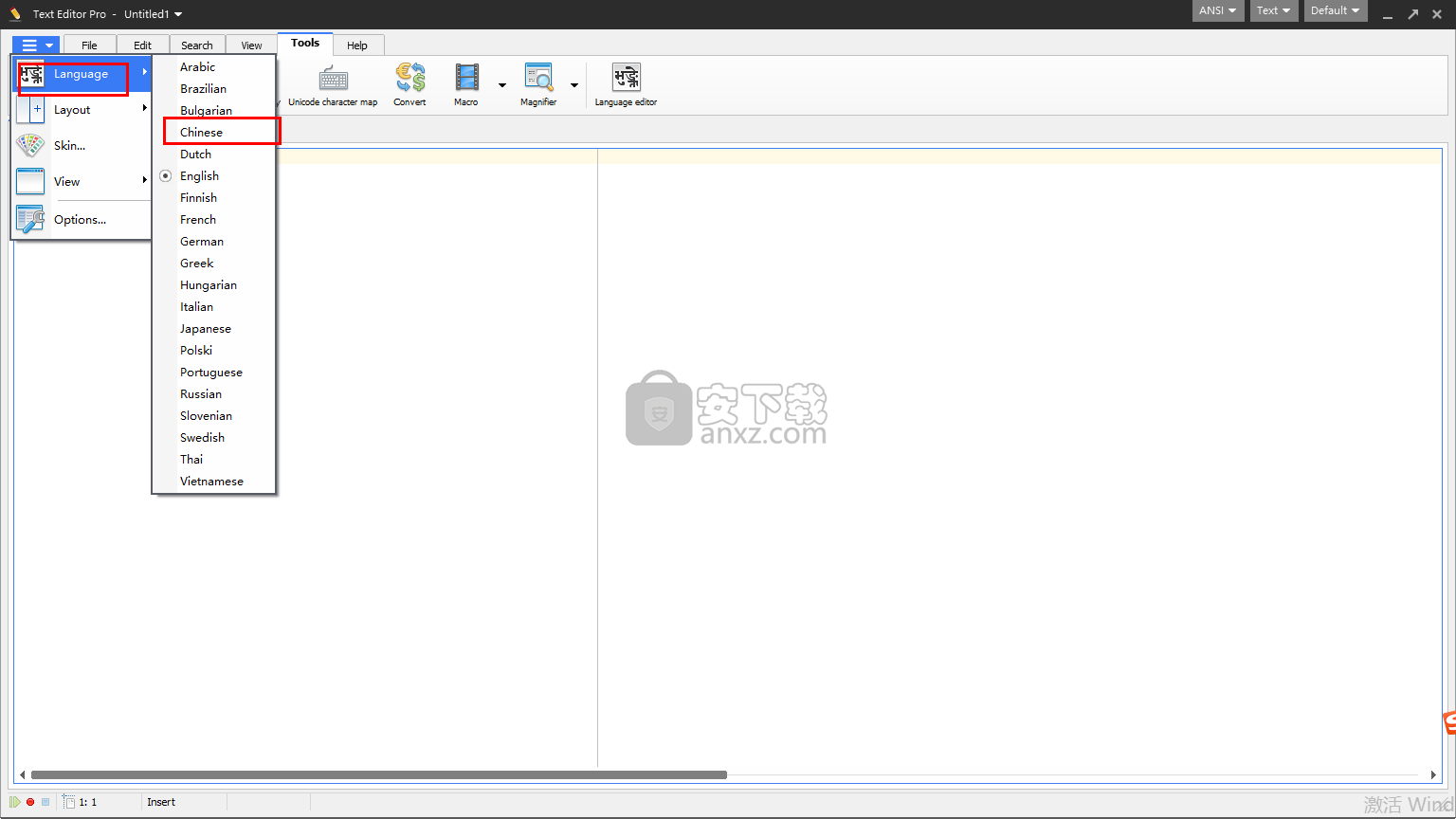Select Japanese language
Screen dimensions: 1456x819
214,329
